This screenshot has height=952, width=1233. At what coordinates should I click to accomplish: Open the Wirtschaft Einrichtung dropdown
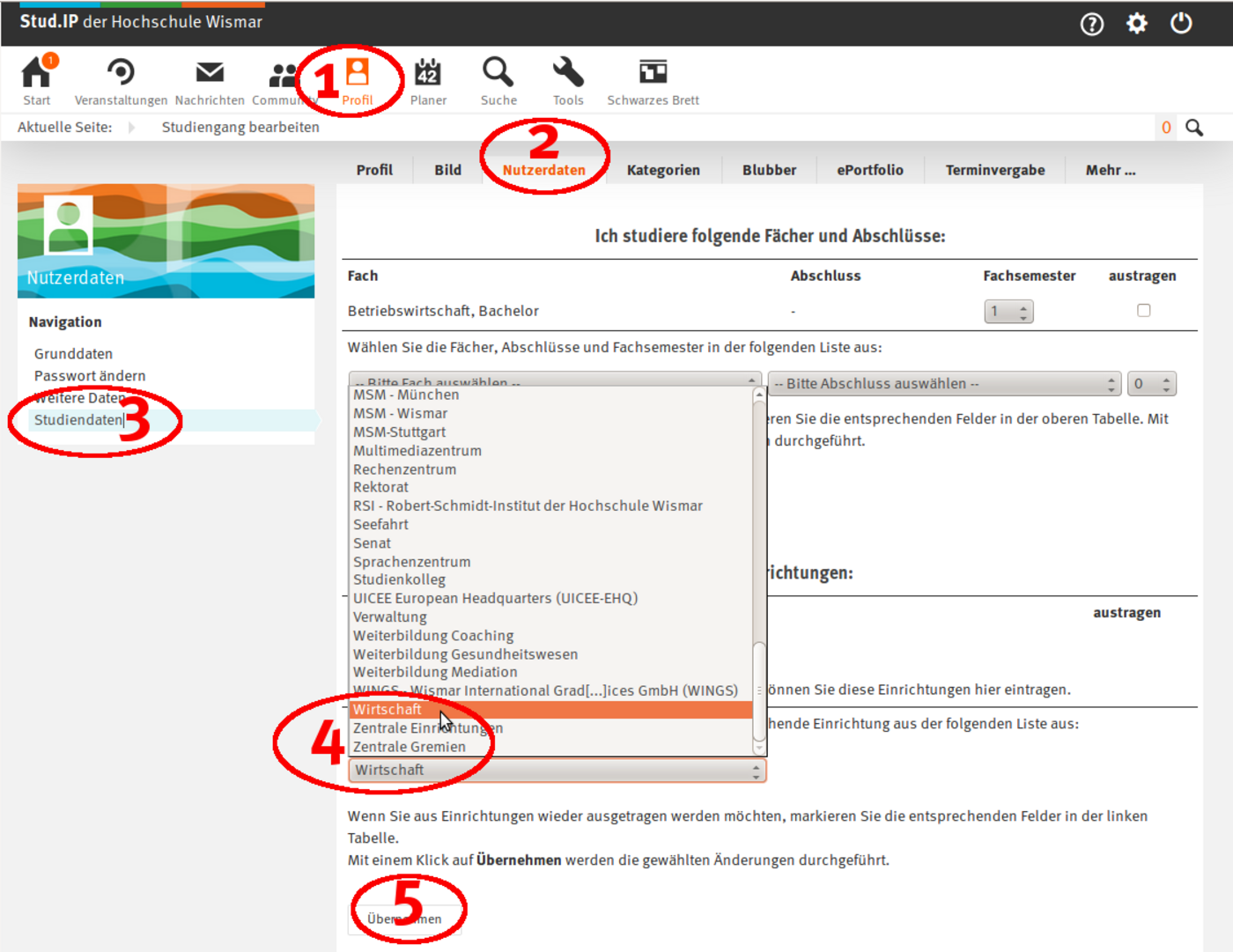point(557,771)
